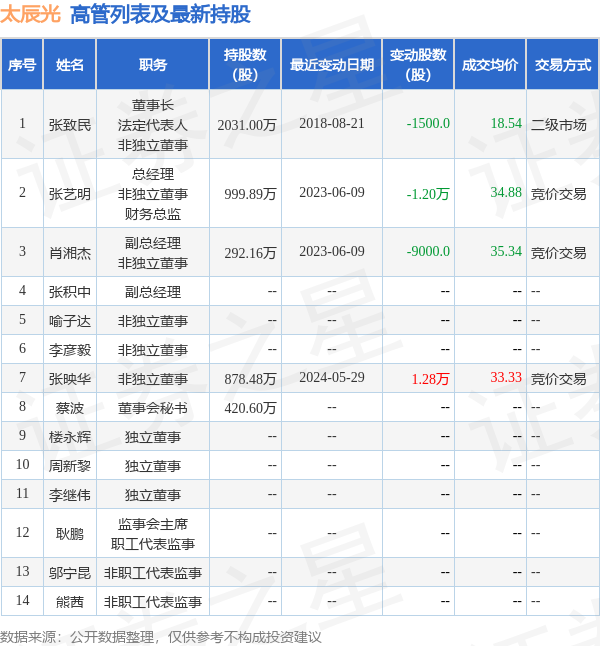The width and height of the screenshot is (600, 646).
Task: Click the change value -1500.0
Action: 428,123
